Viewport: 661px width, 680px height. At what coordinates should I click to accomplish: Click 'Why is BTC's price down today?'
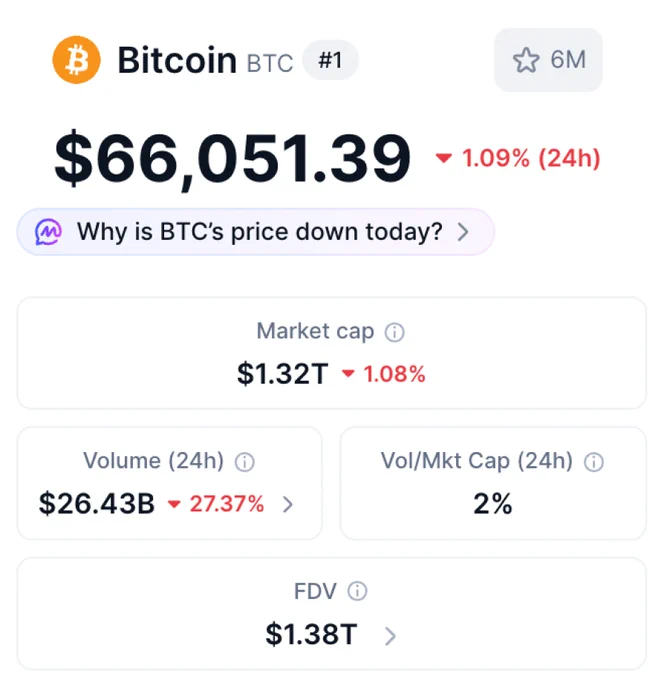click(x=259, y=232)
